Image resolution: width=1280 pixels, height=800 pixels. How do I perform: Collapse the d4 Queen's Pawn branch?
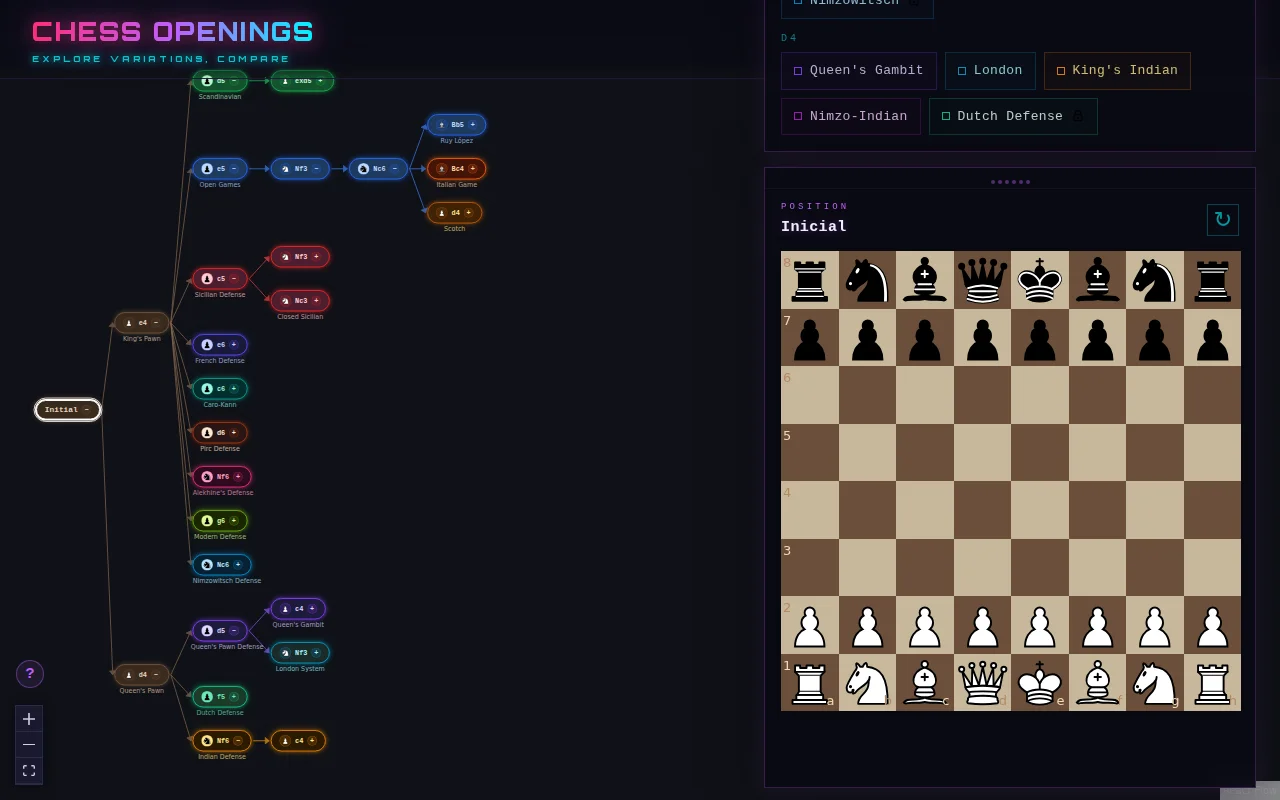coord(156,675)
